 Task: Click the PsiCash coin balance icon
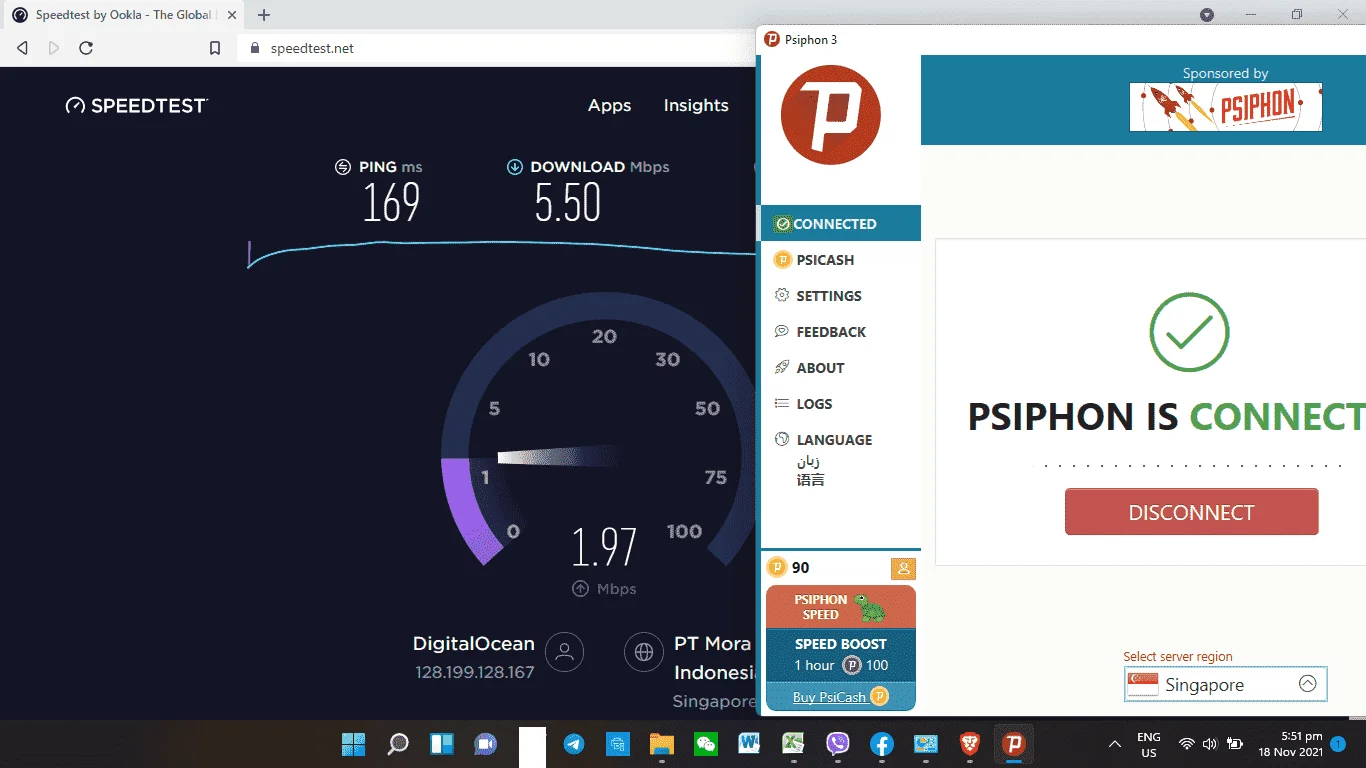[x=777, y=568]
